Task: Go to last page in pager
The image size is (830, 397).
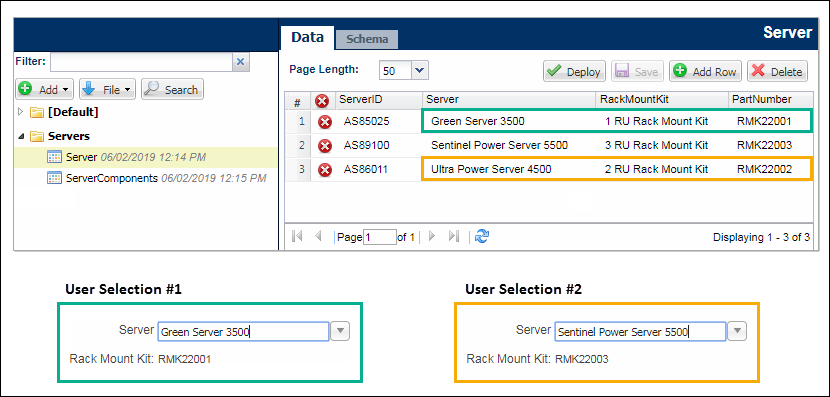Action: 453,237
